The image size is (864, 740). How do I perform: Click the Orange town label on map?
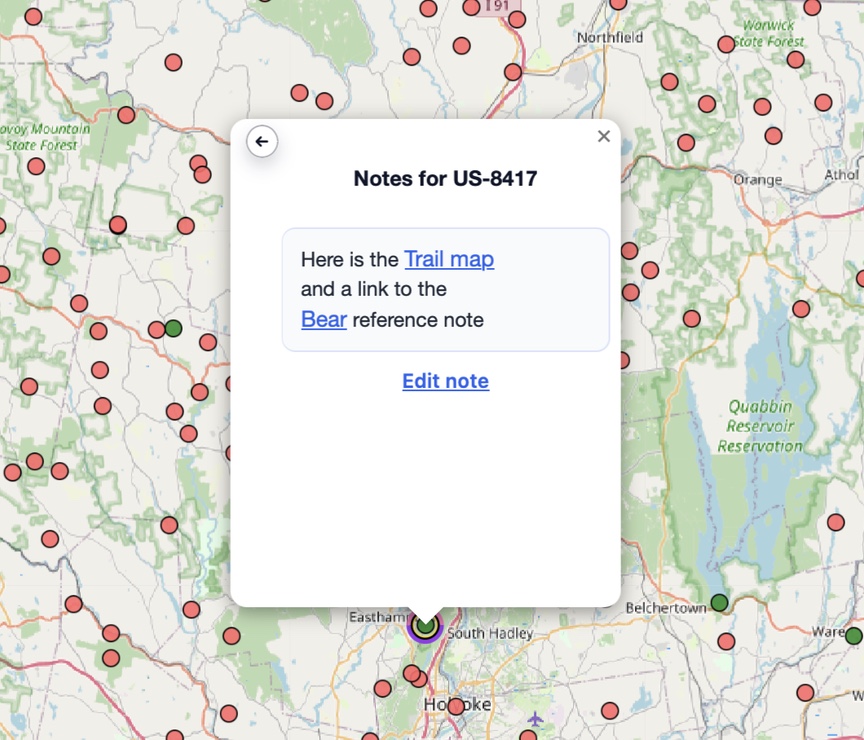(x=757, y=180)
